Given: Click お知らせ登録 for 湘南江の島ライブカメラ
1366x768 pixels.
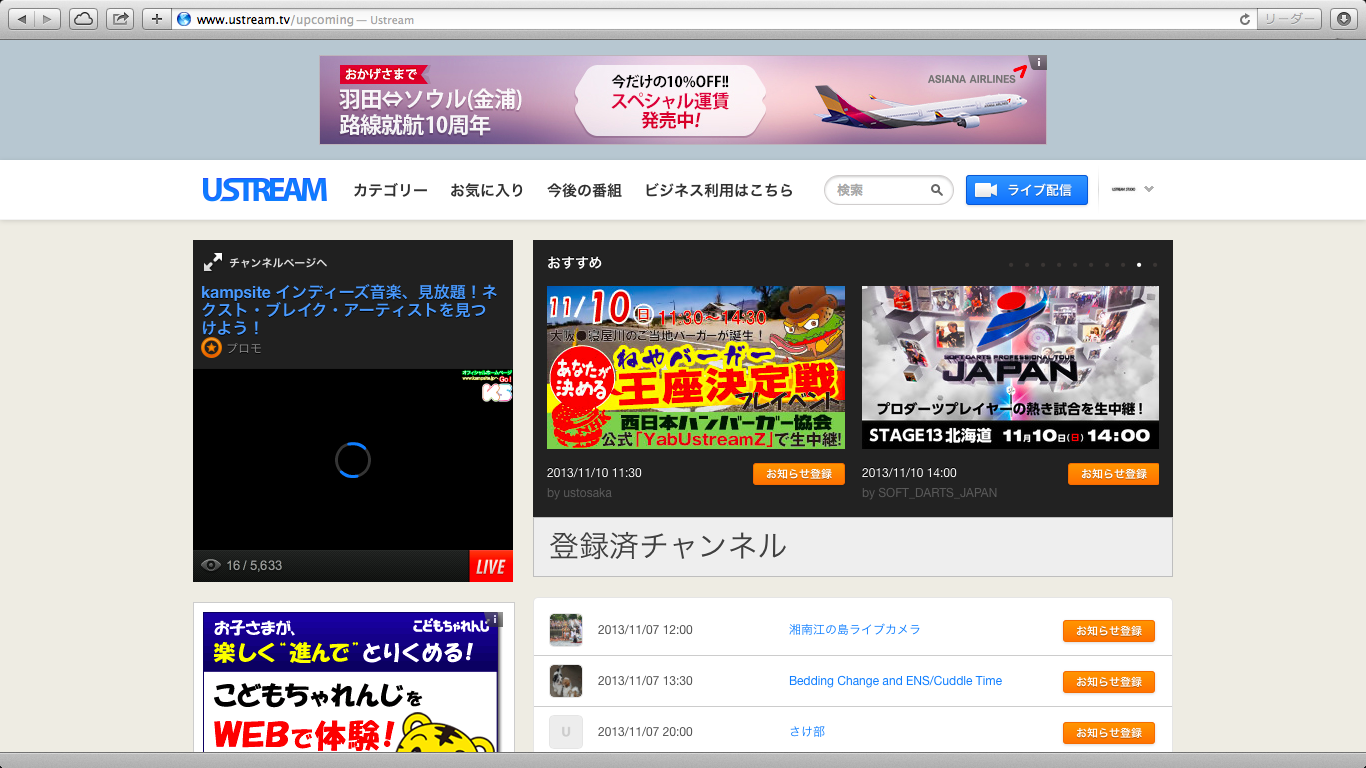Looking at the screenshot, I should (1109, 631).
